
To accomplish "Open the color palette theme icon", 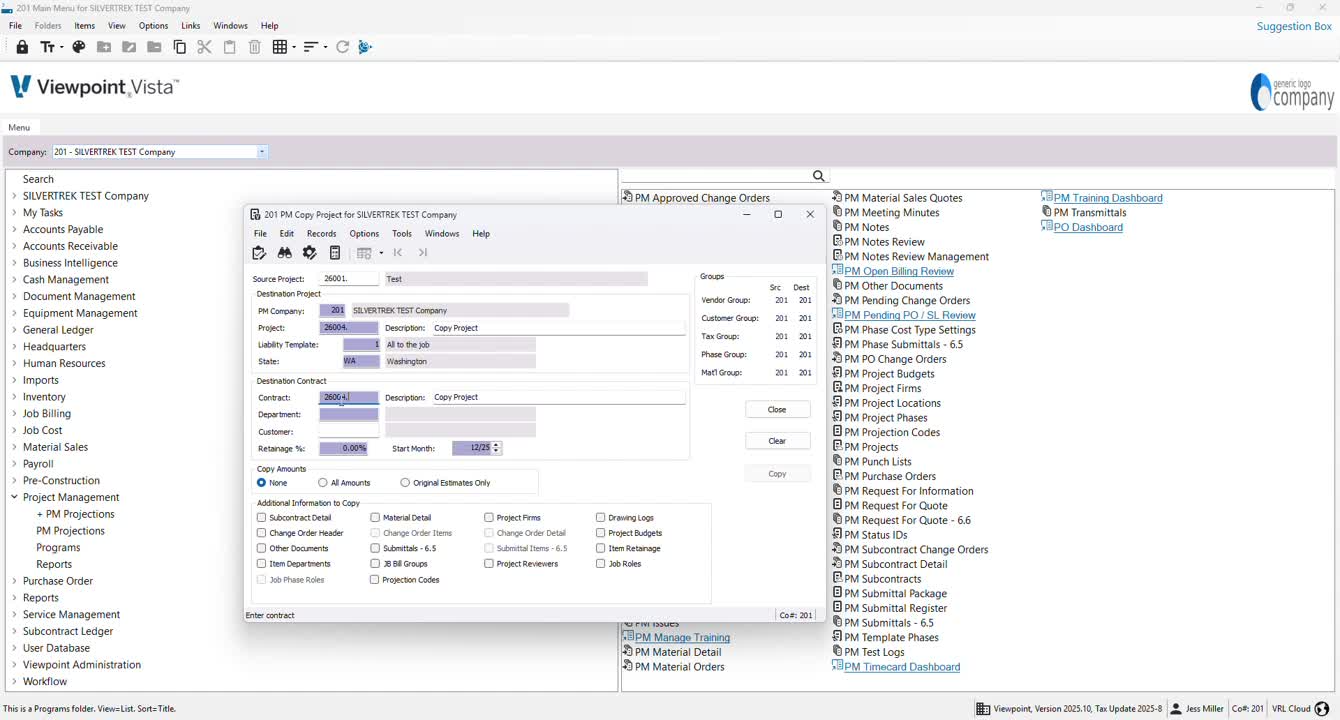I will pos(78,47).
